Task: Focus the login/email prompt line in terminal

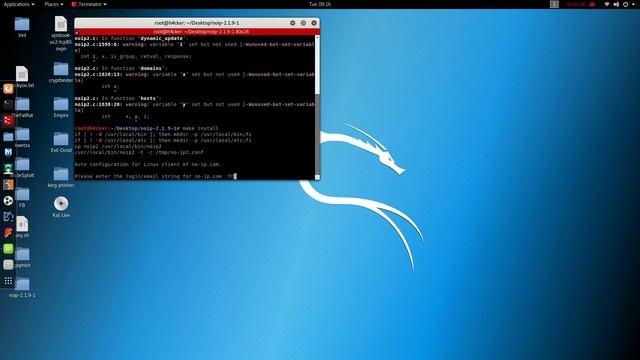Action: pos(155,176)
